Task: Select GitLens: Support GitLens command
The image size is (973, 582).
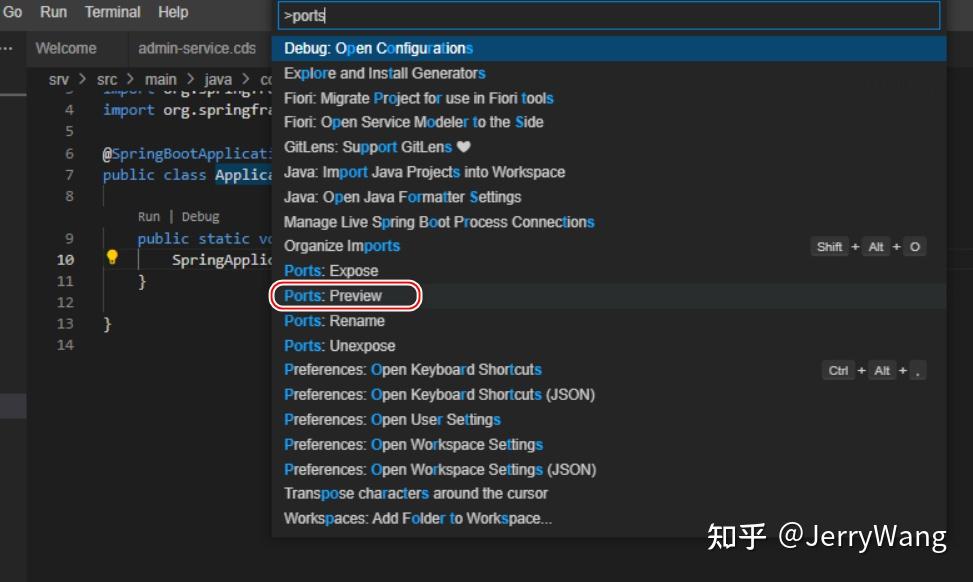Action: (x=609, y=147)
